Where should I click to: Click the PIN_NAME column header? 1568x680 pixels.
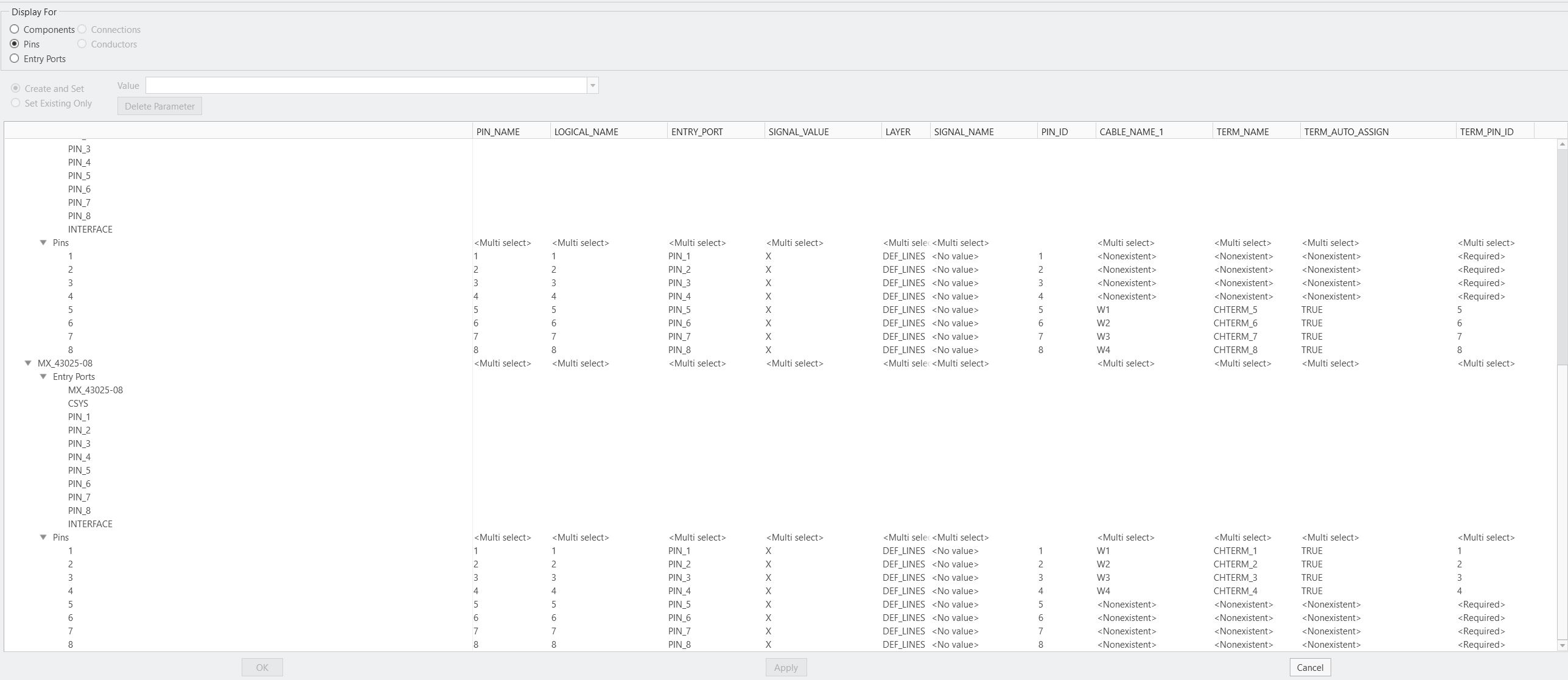pos(499,131)
